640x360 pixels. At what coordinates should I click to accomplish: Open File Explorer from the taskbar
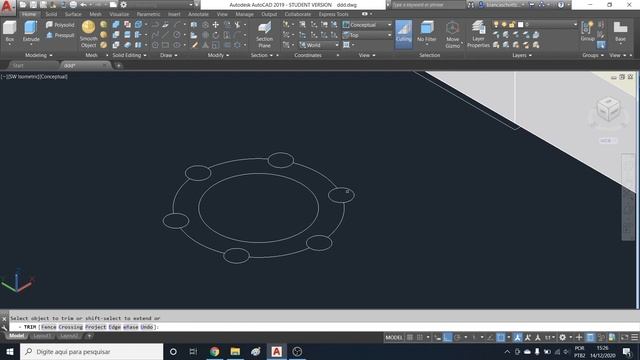pyautogui.click(x=235, y=351)
